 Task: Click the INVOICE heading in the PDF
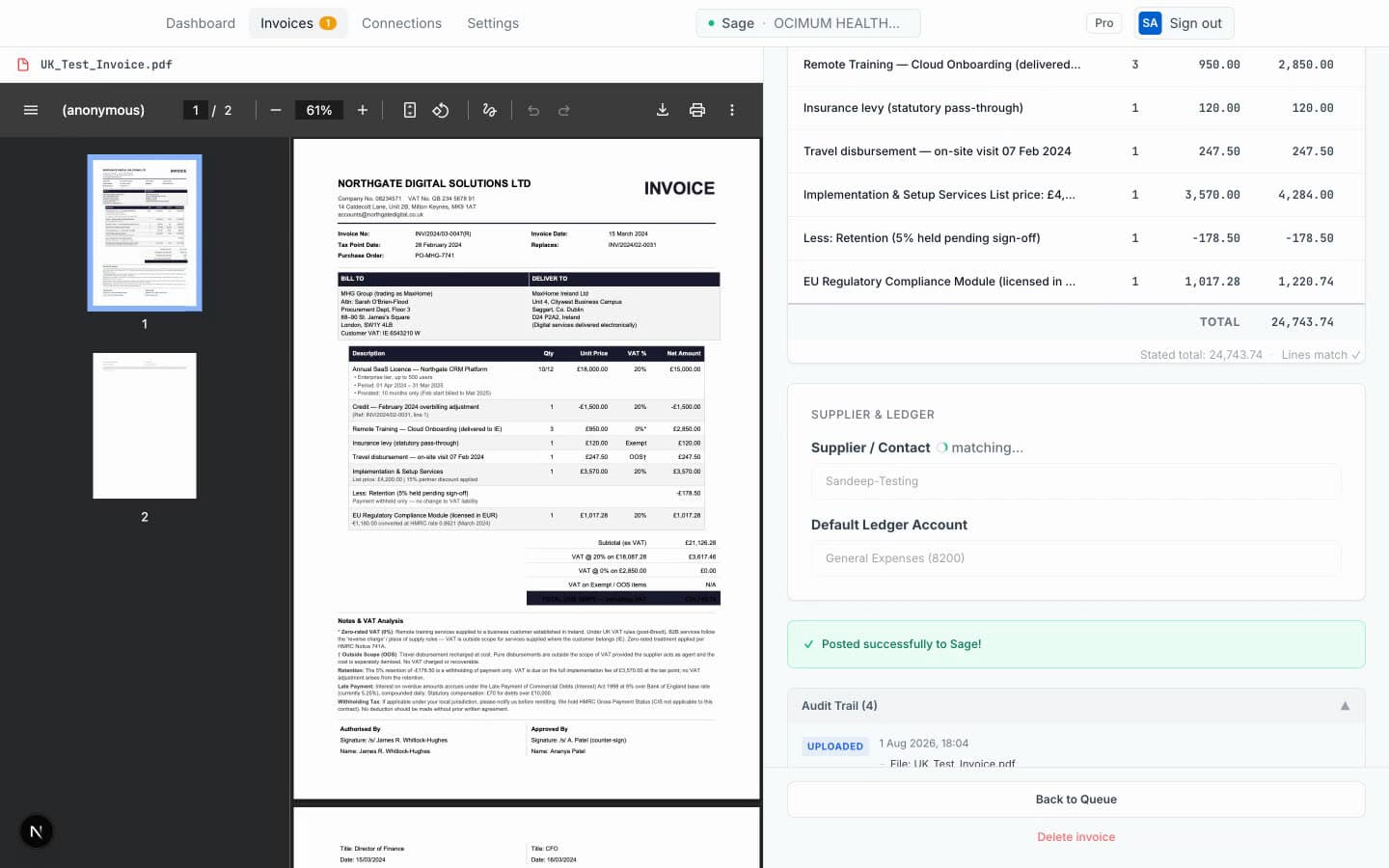tap(679, 189)
